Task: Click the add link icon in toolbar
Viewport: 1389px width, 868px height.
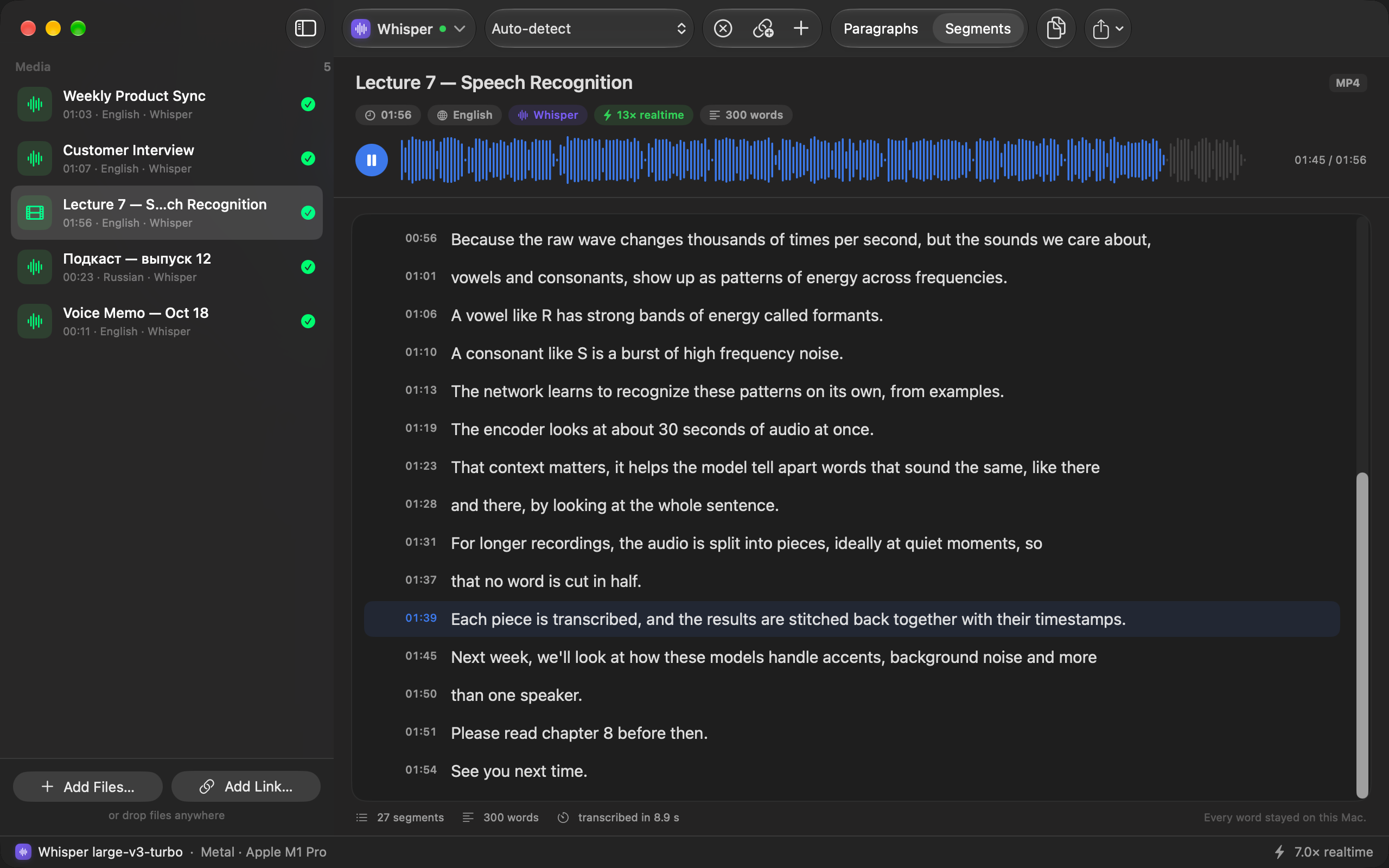Action: 763,28
